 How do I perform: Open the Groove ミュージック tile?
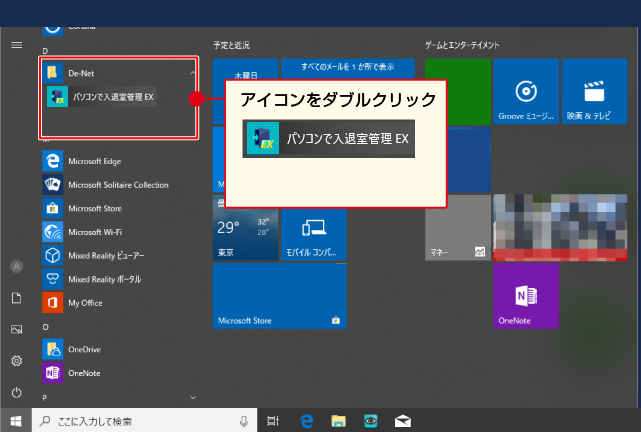click(x=526, y=91)
